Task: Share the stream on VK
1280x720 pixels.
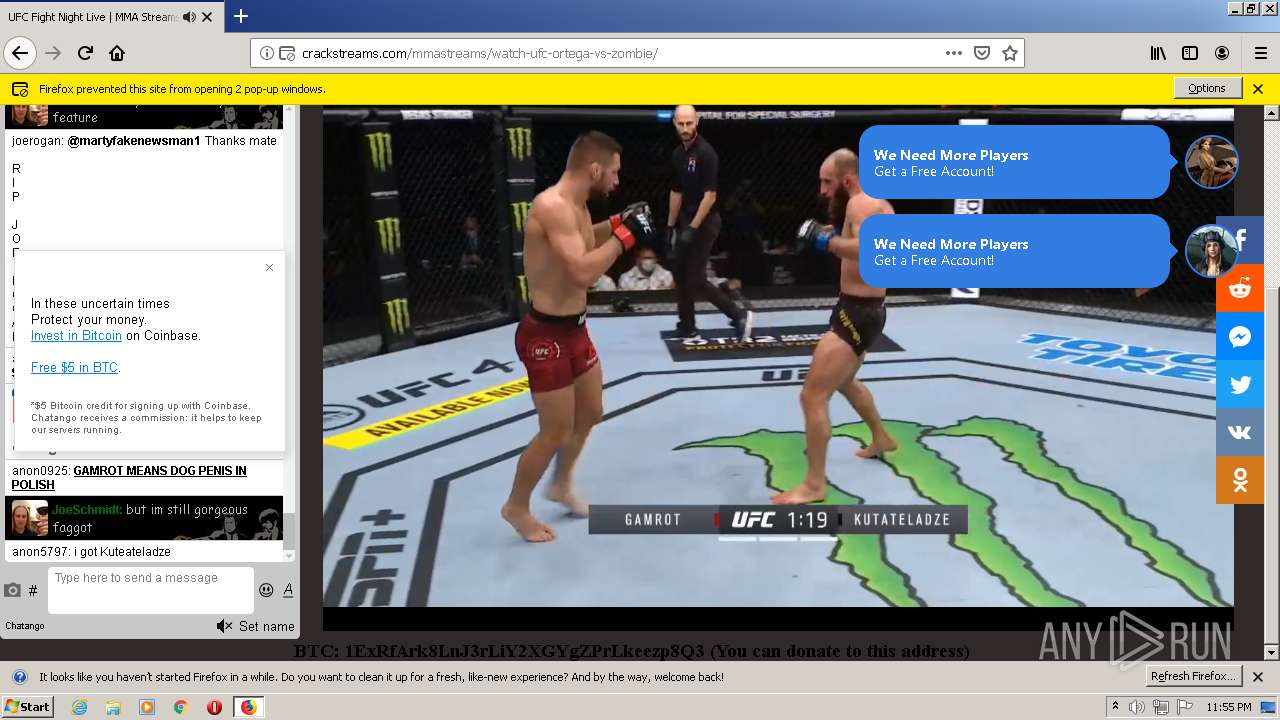Action: click(1240, 432)
